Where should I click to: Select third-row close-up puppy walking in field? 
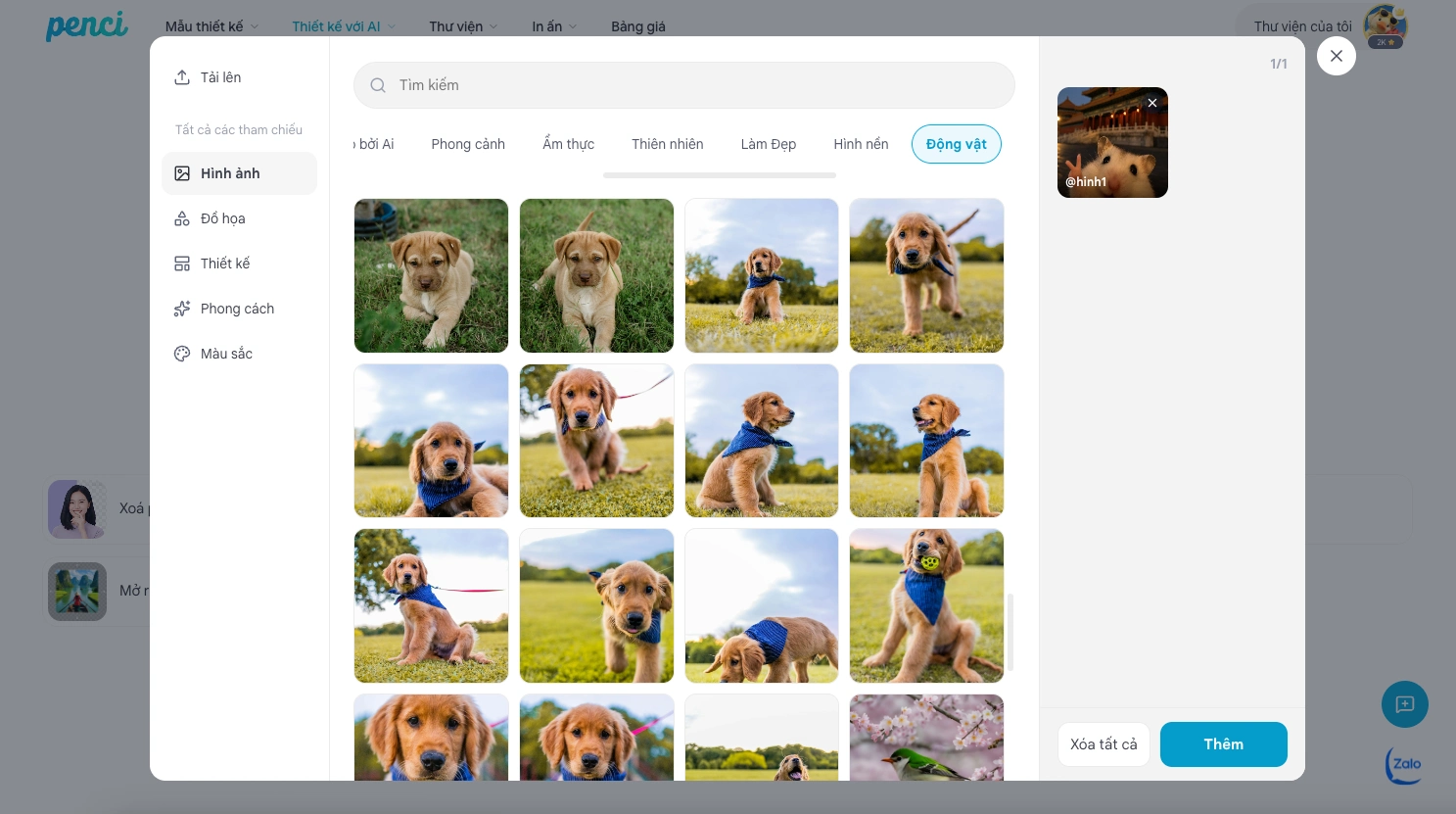[x=596, y=605]
